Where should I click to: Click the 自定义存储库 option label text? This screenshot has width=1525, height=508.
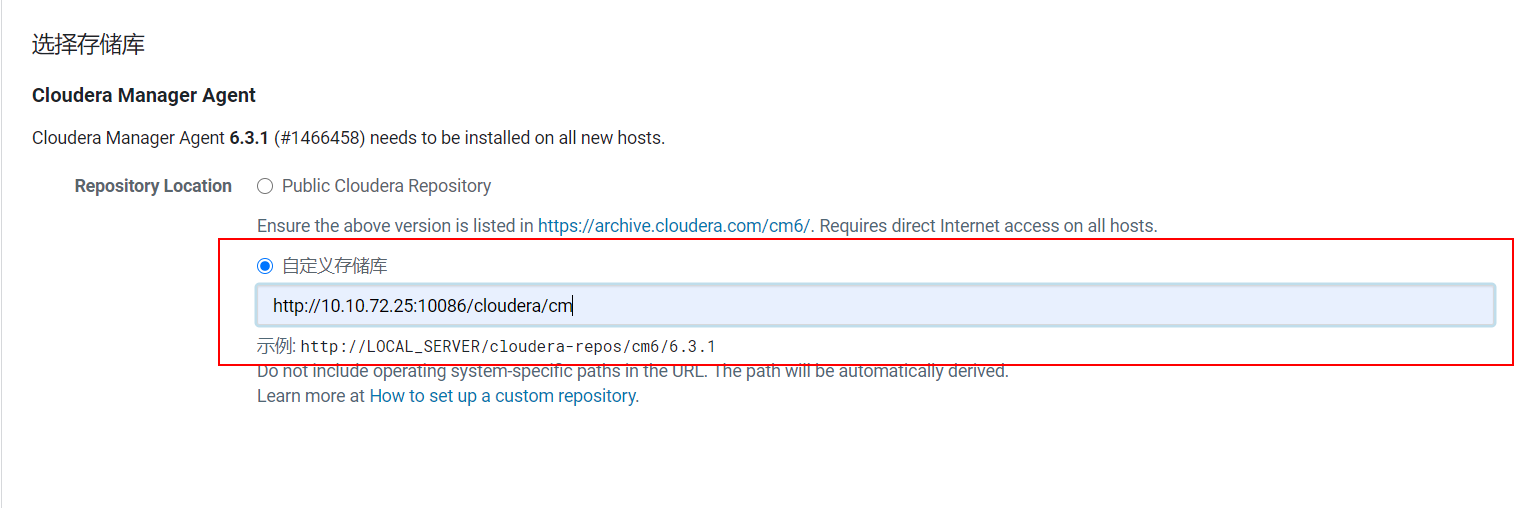[335, 266]
